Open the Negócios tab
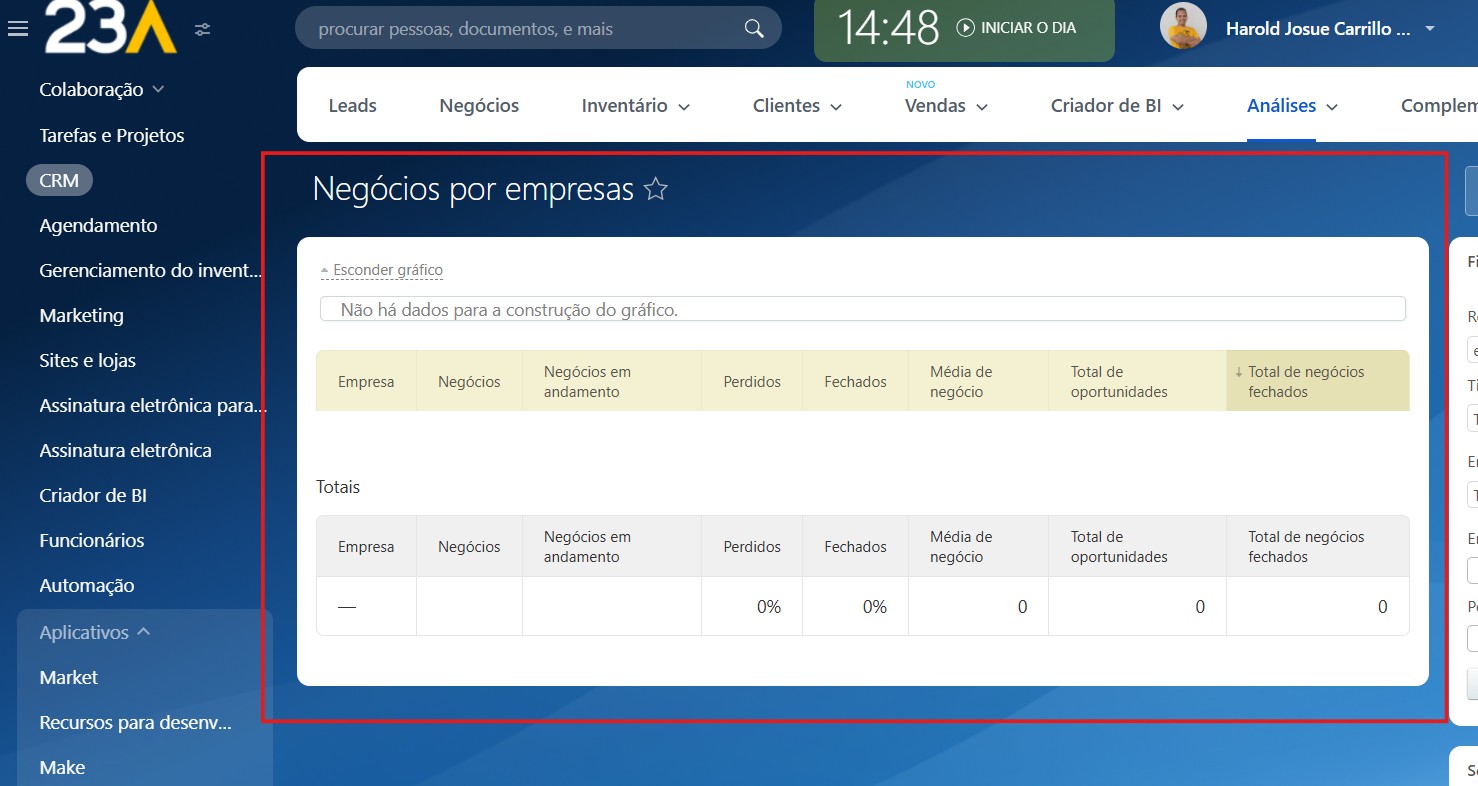1478x786 pixels. [479, 106]
